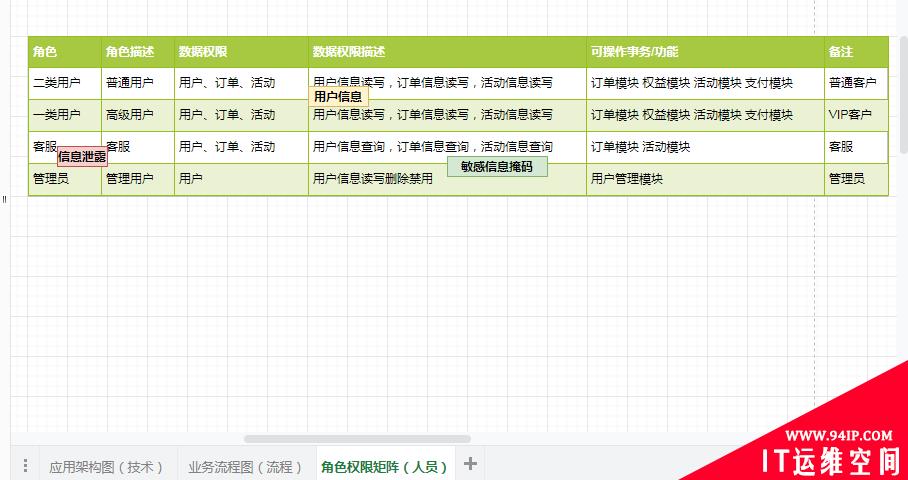Select the 二类用户 cell
The width and height of the screenshot is (908, 480).
[x=65, y=83]
